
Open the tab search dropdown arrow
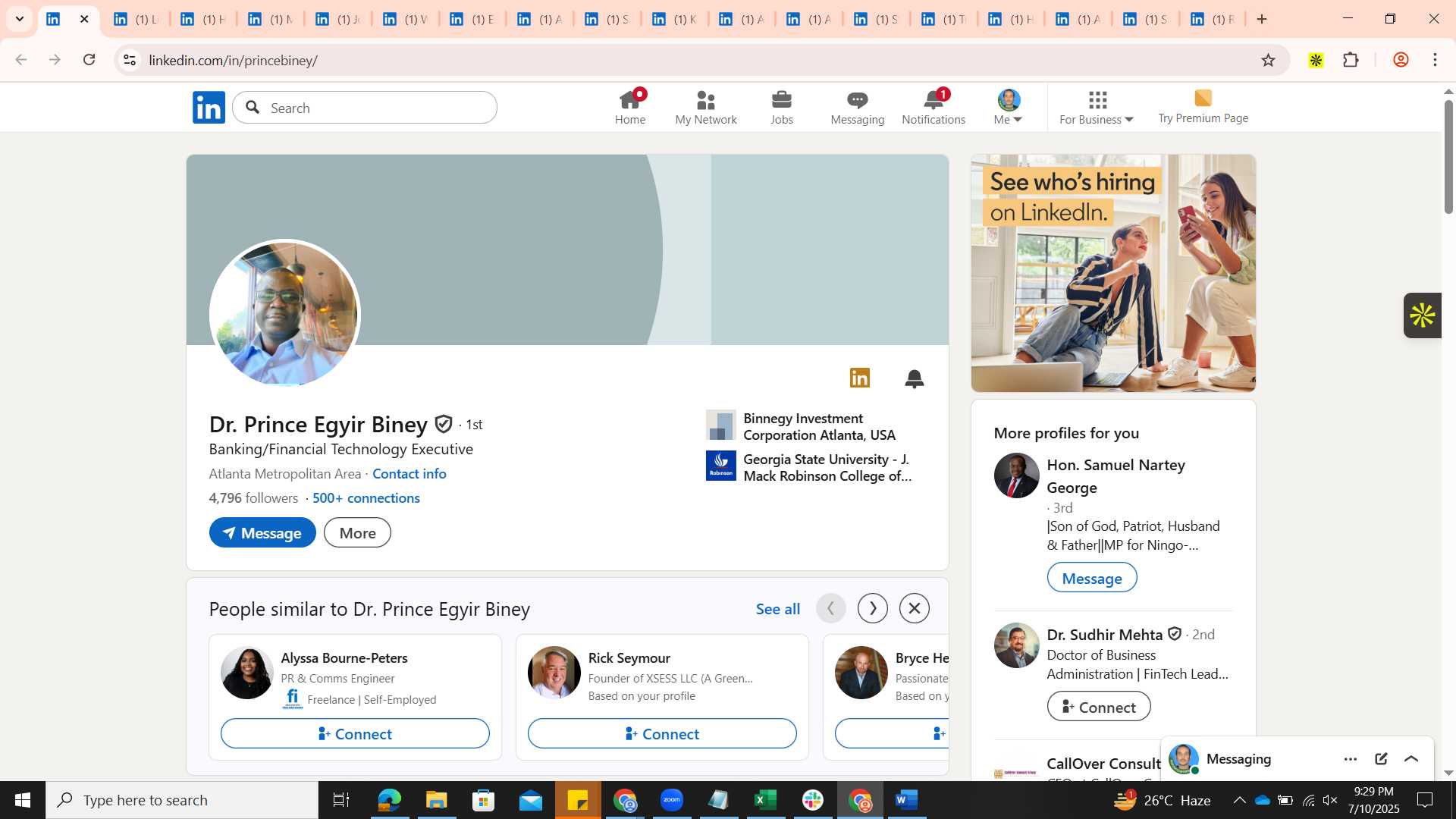coord(20,19)
